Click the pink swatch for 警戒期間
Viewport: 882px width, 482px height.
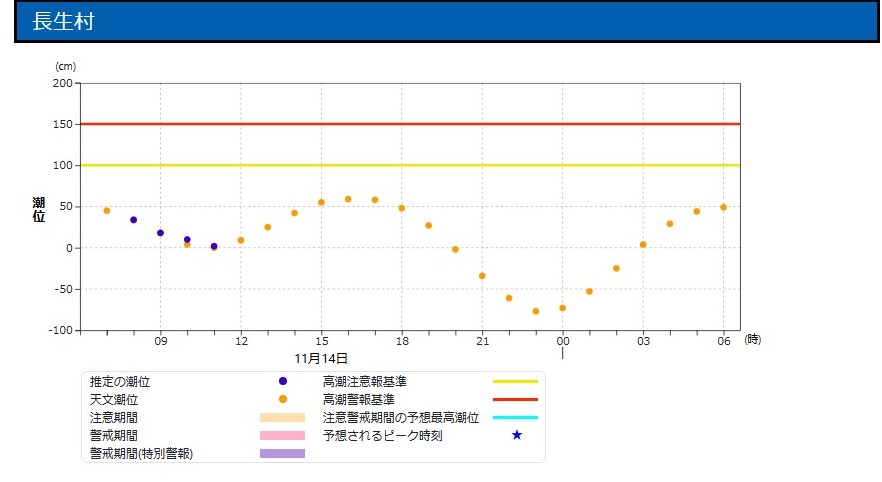click(x=282, y=435)
